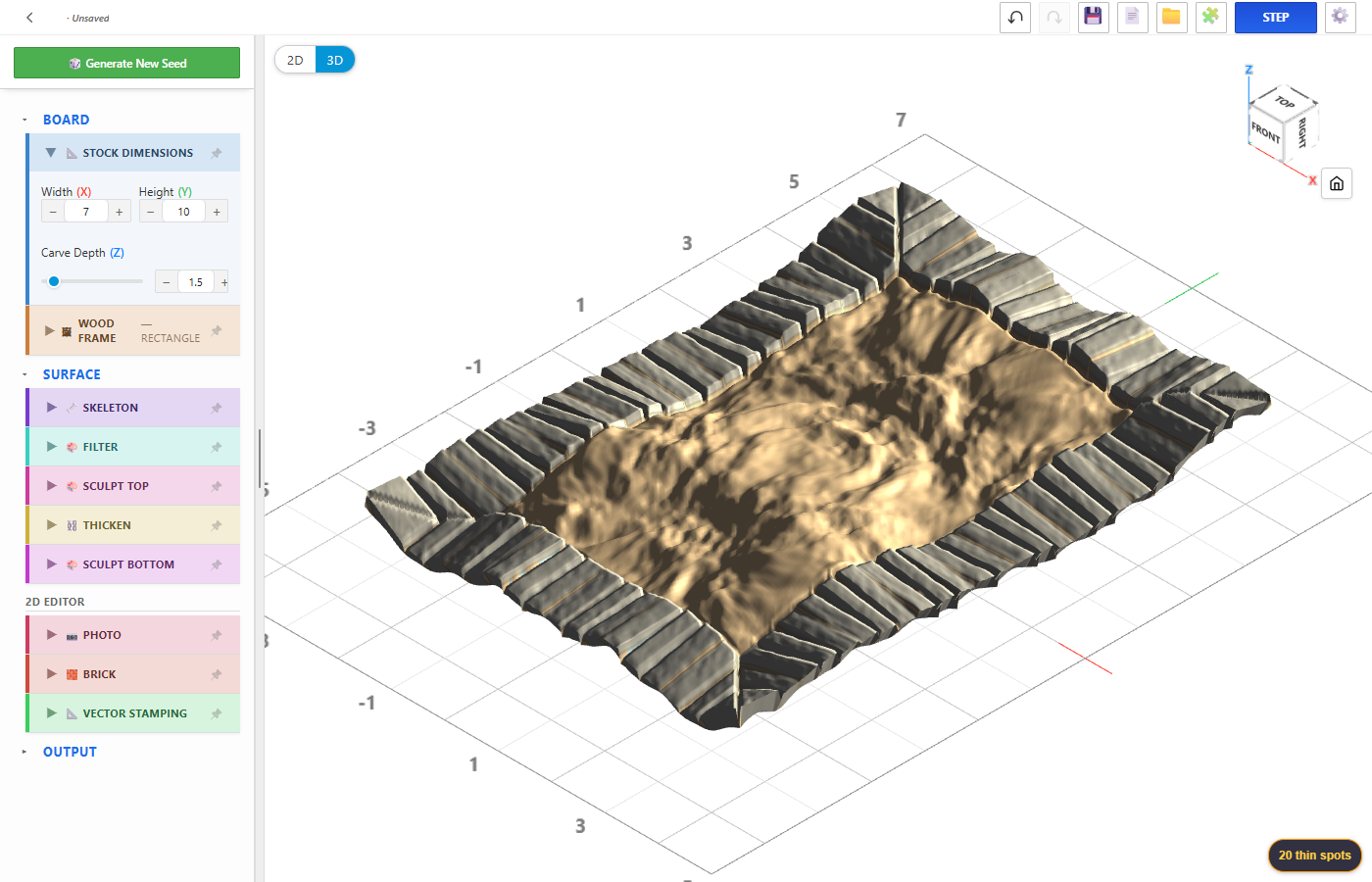This screenshot has width=1372, height=882.
Task: Switch to 3D view
Action: (x=335, y=60)
